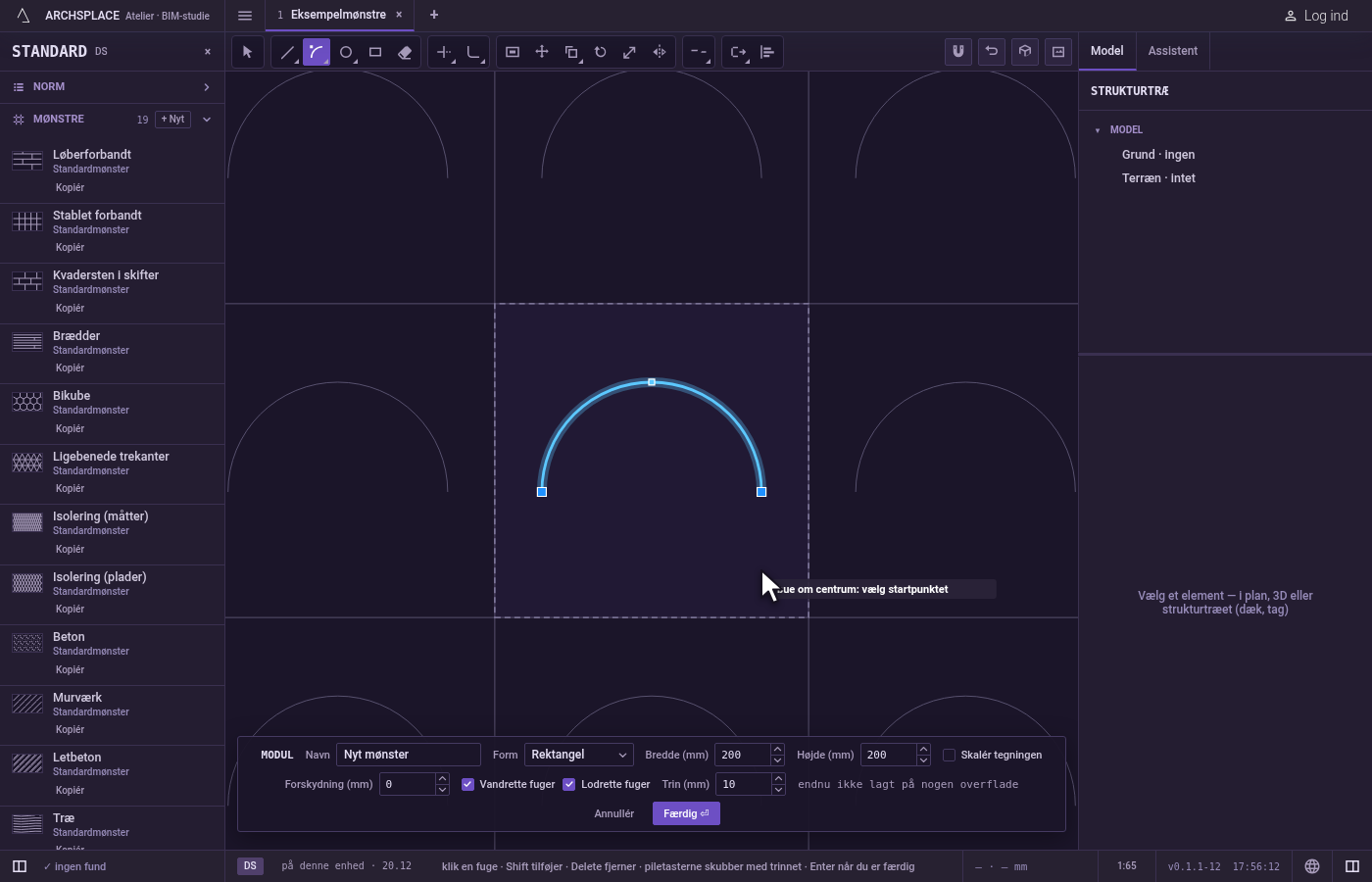Select the trim/extend tool
The height and width of the screenshot is (882, 1372).
click(444, 52)
